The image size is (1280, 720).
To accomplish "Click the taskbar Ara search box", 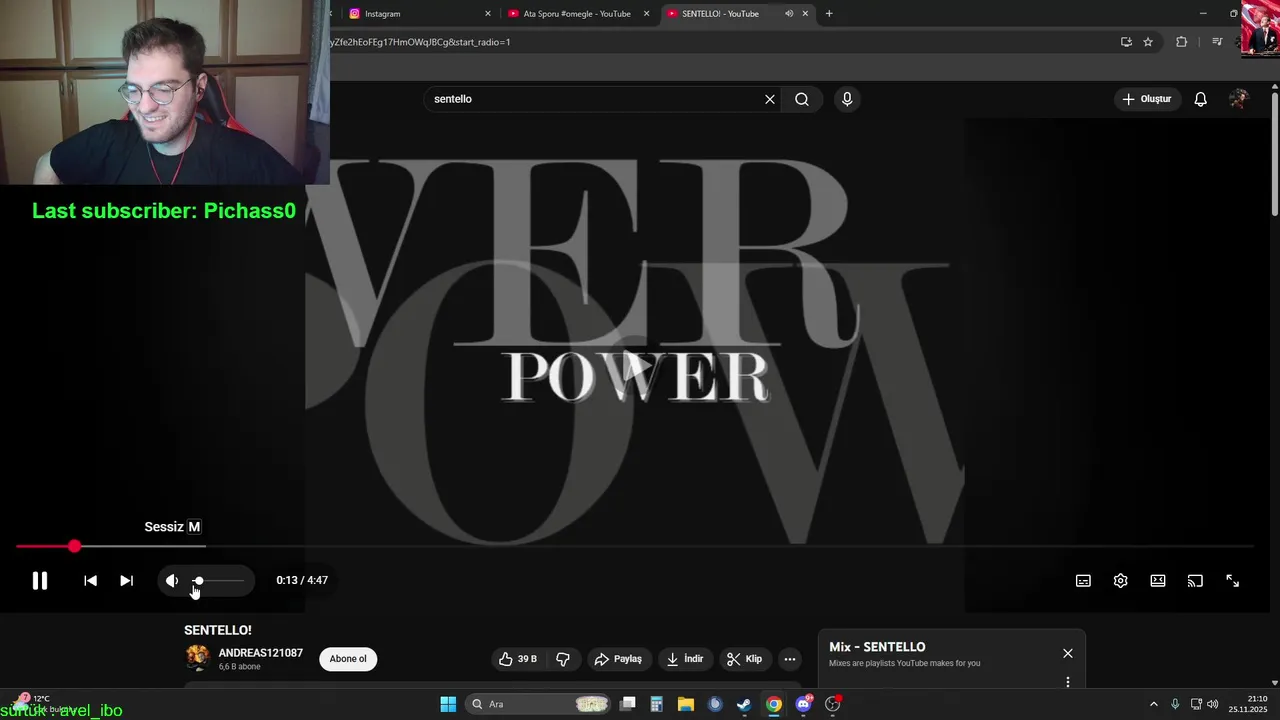I will pyautogui.click(x=540, y=704).
